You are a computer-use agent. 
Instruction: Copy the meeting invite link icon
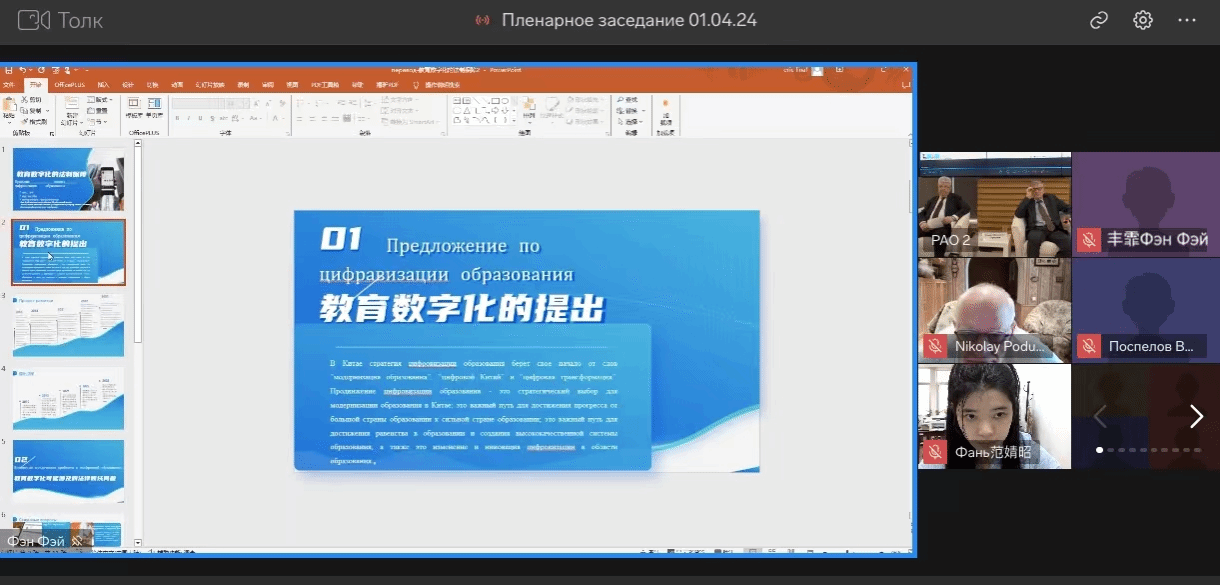tap(1099, 20)
